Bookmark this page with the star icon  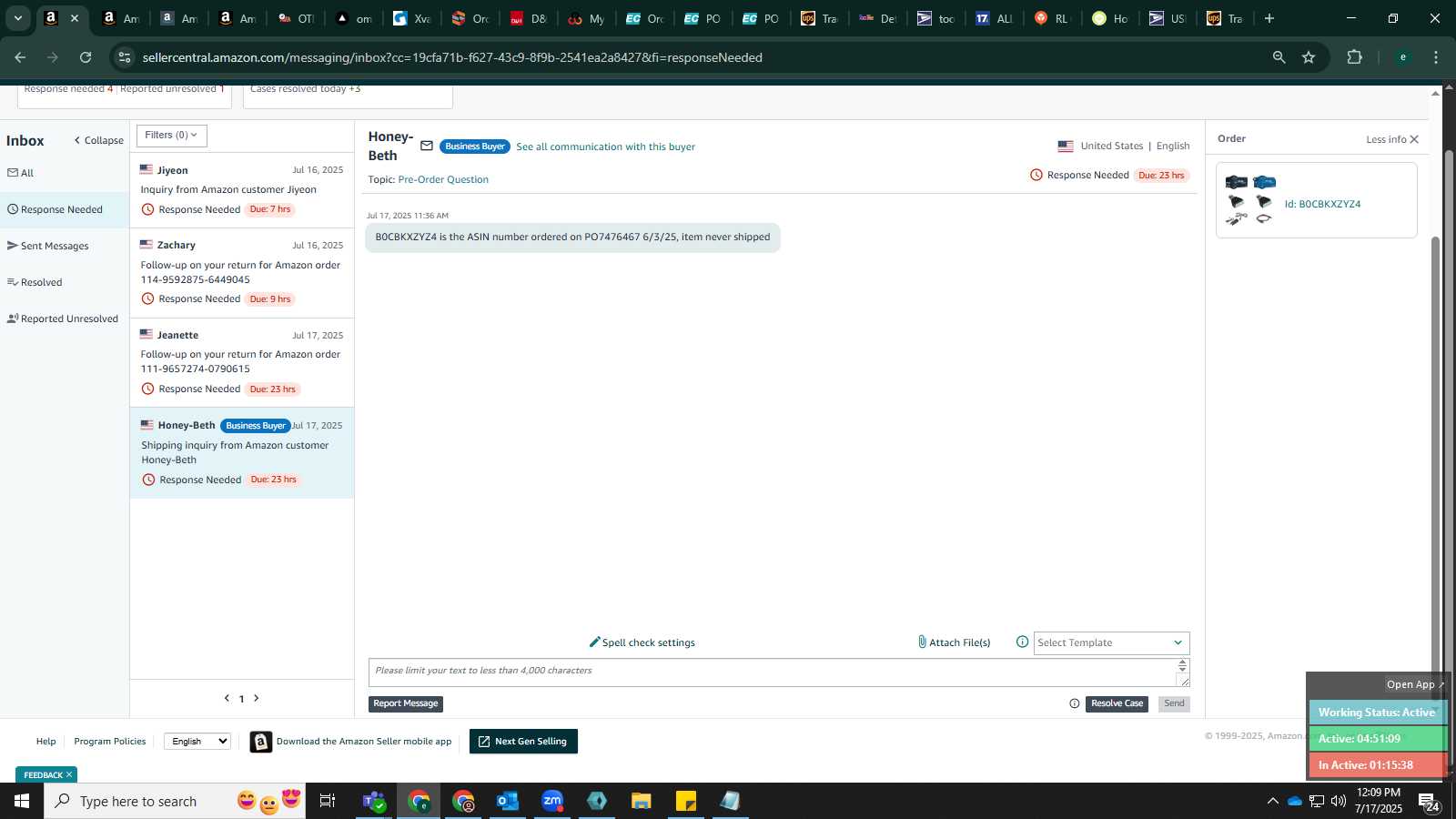[1309, 57]
